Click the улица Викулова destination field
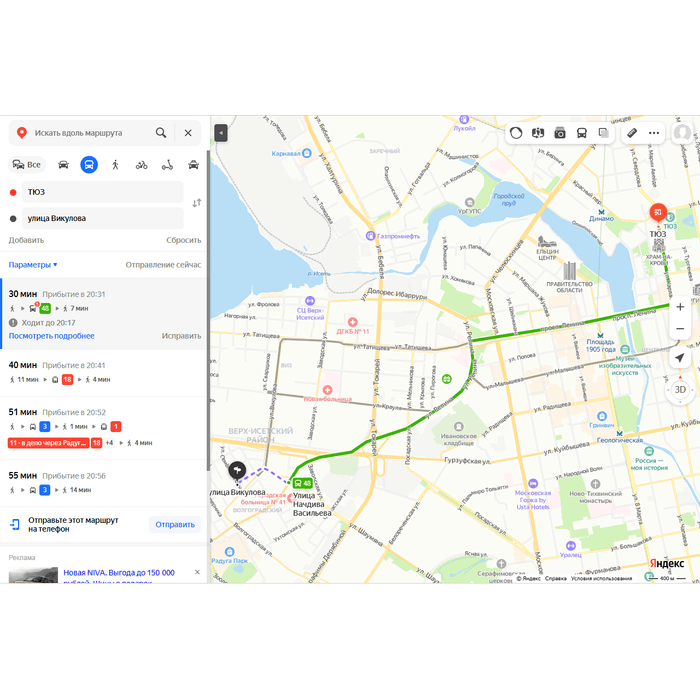 (x=103, y=218)
